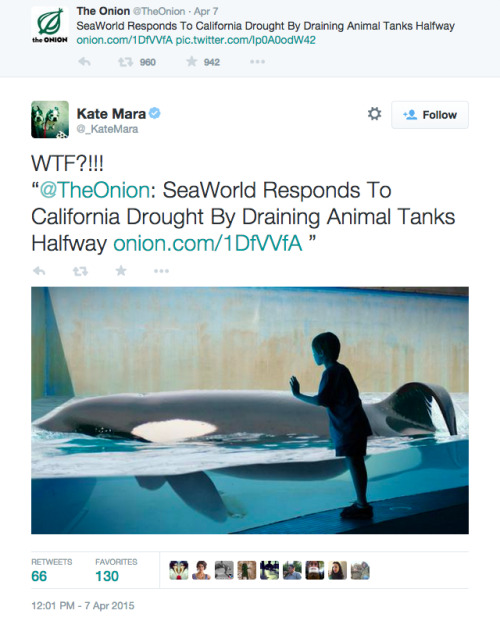
Task: Open the onion.com/1DfVVfA link in Kate's tweet
Action: [208, 244]
